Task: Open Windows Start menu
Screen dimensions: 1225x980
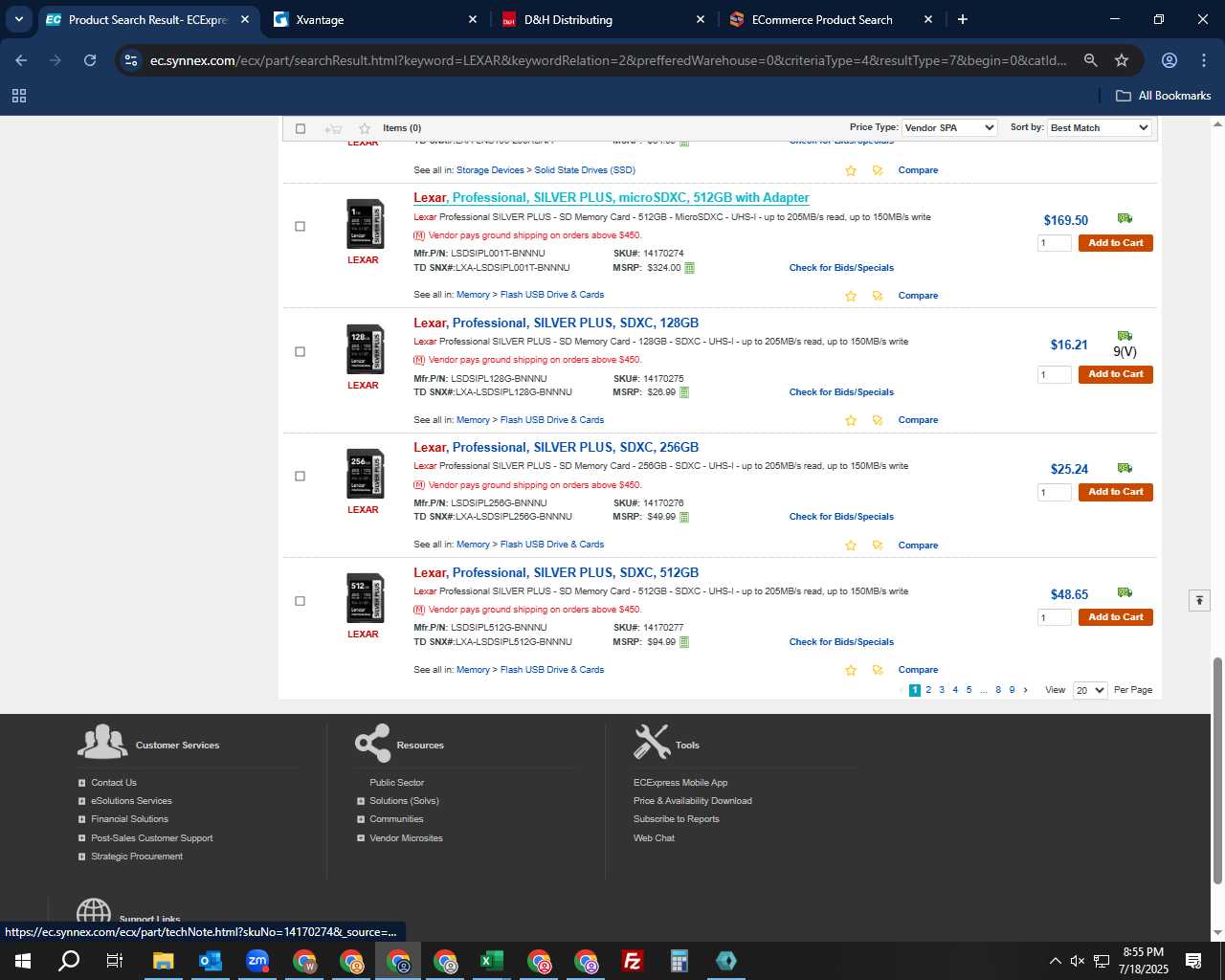Action: [x=23, y=961]
